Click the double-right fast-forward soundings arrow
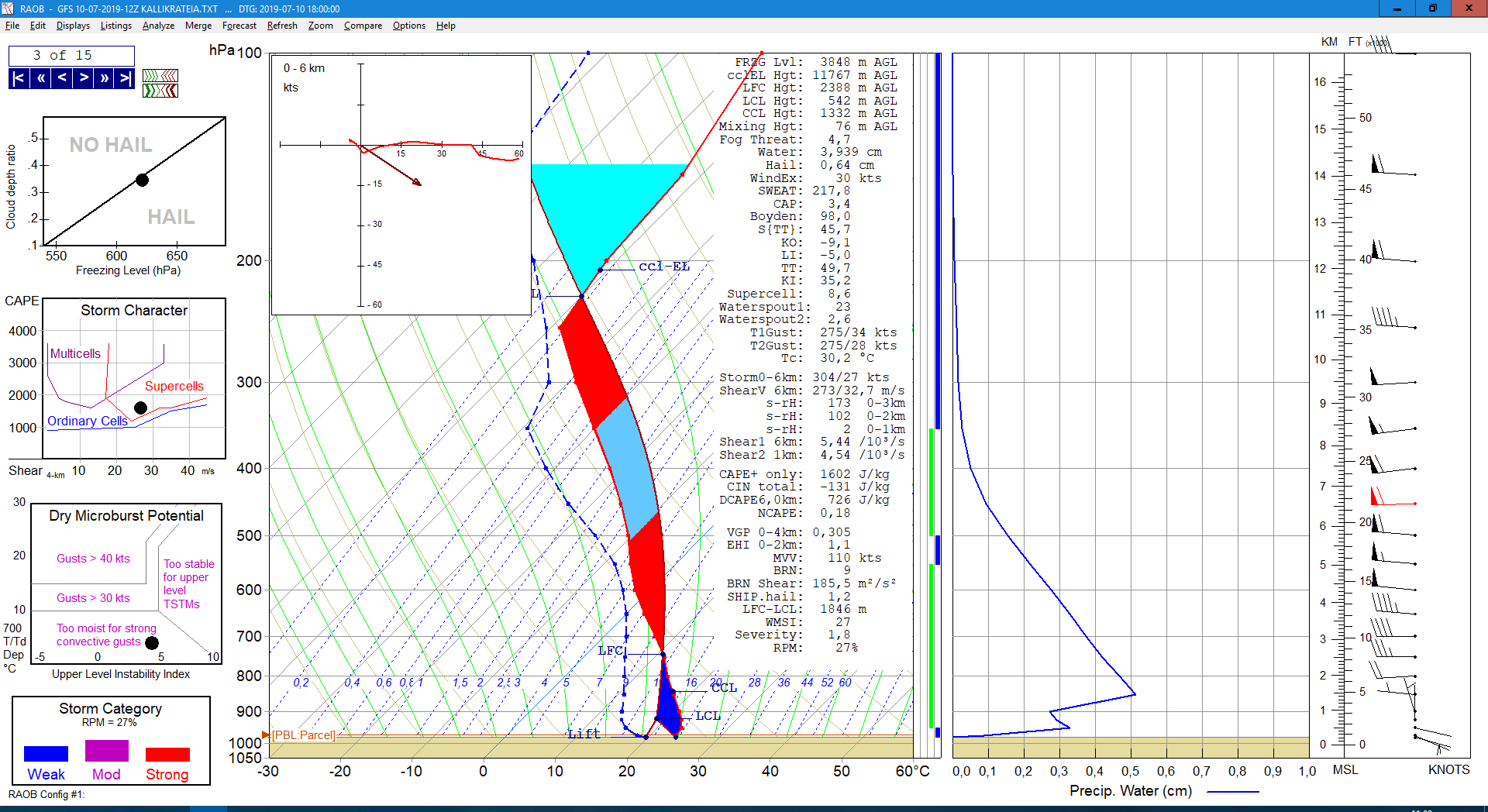This screenshot has height=812, width=1488. click(x=104, y=78)
